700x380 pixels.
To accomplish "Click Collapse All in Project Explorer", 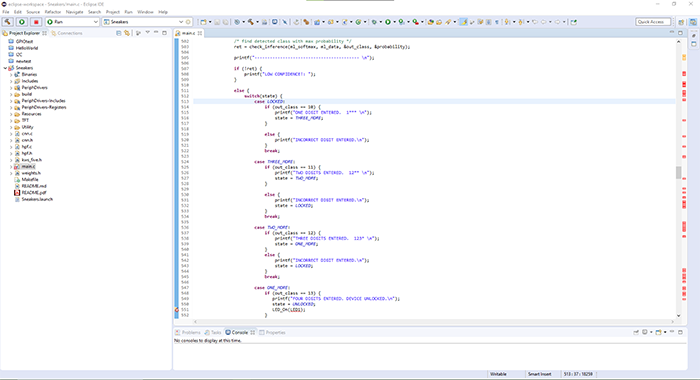I will (x=118, y=33).
